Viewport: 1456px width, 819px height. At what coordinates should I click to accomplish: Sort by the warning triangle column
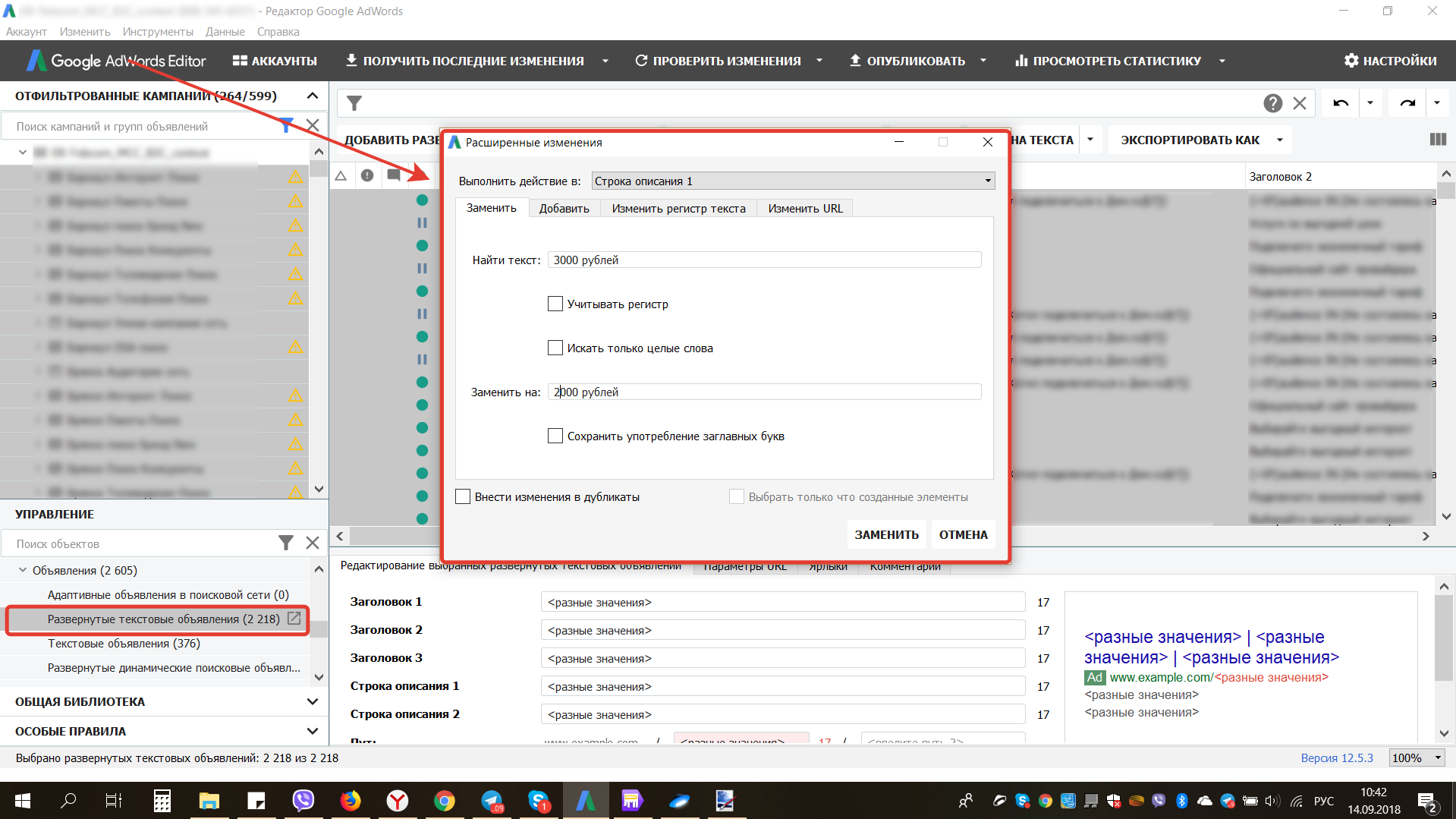(341, 175)
